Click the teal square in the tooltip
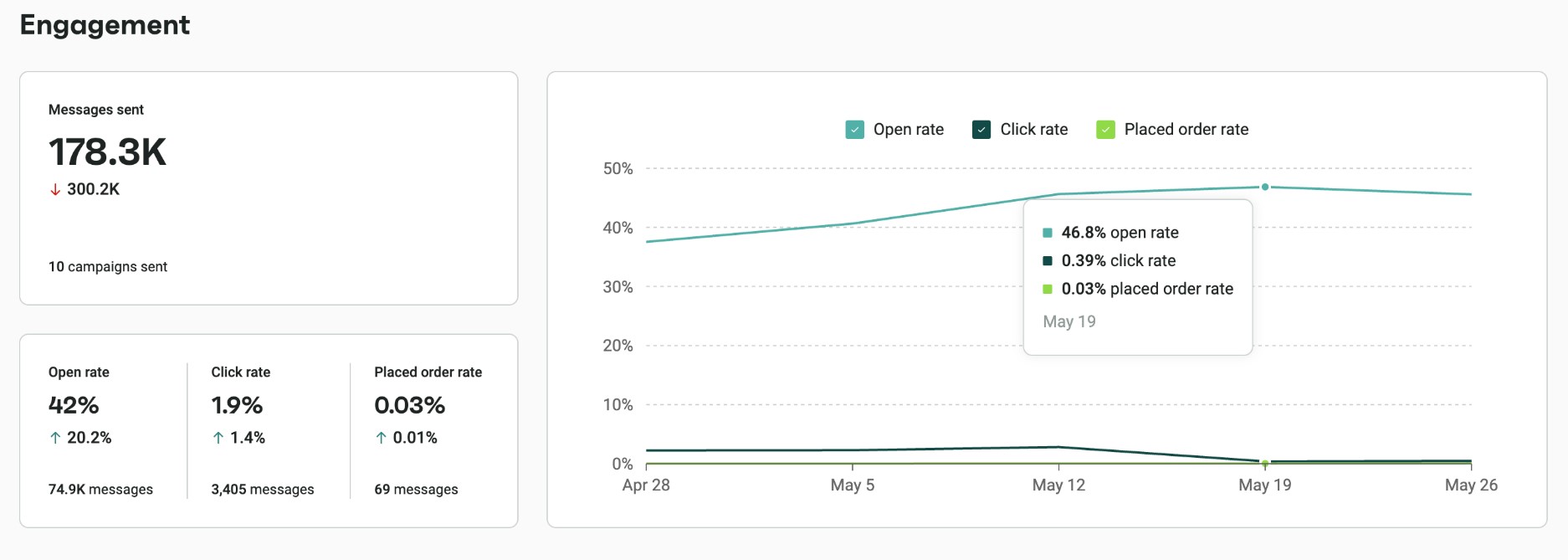Viewport: 1568px width, 560px height. (x=1047, y=232)
